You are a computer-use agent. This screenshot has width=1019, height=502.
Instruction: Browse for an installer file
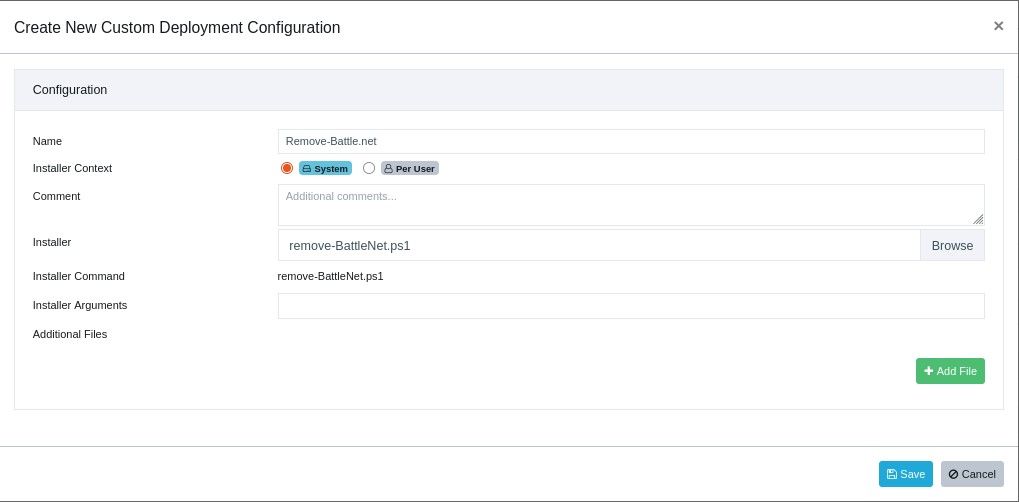[x=952, y=245]
